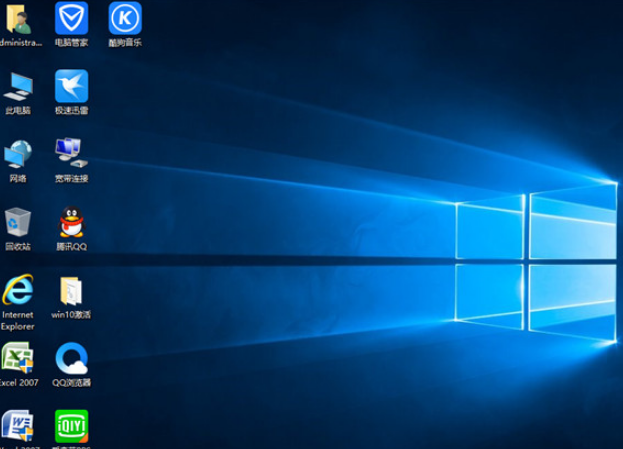Select the 网络 (Network) icon
Image resolution: width=623 pixels, height=449 pixels.
coord(18,153)
